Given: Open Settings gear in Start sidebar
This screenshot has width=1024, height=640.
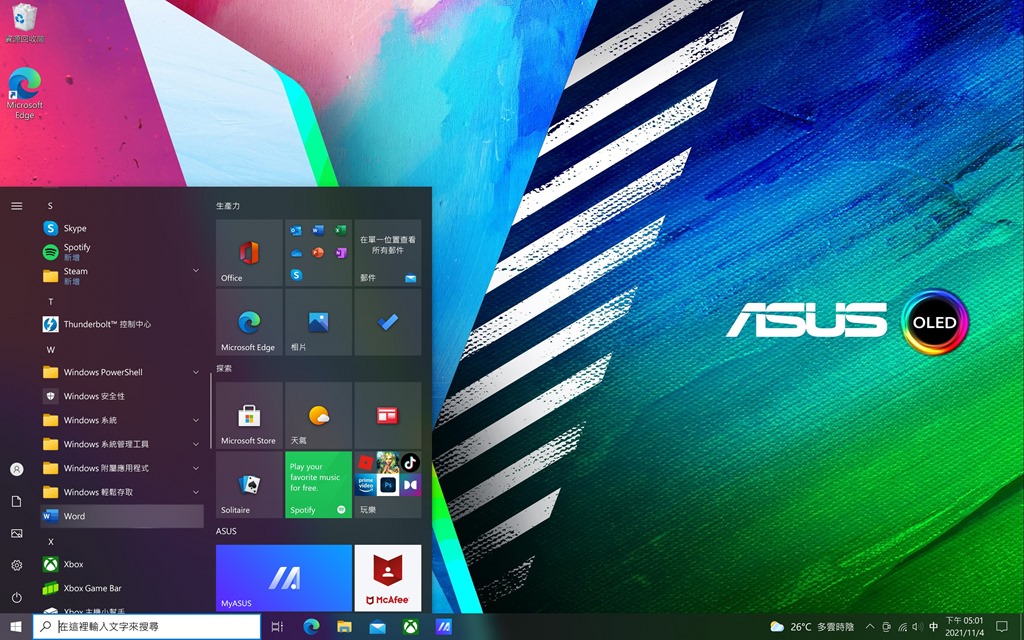Looking at the screenshot, I should tap(17, 565).
